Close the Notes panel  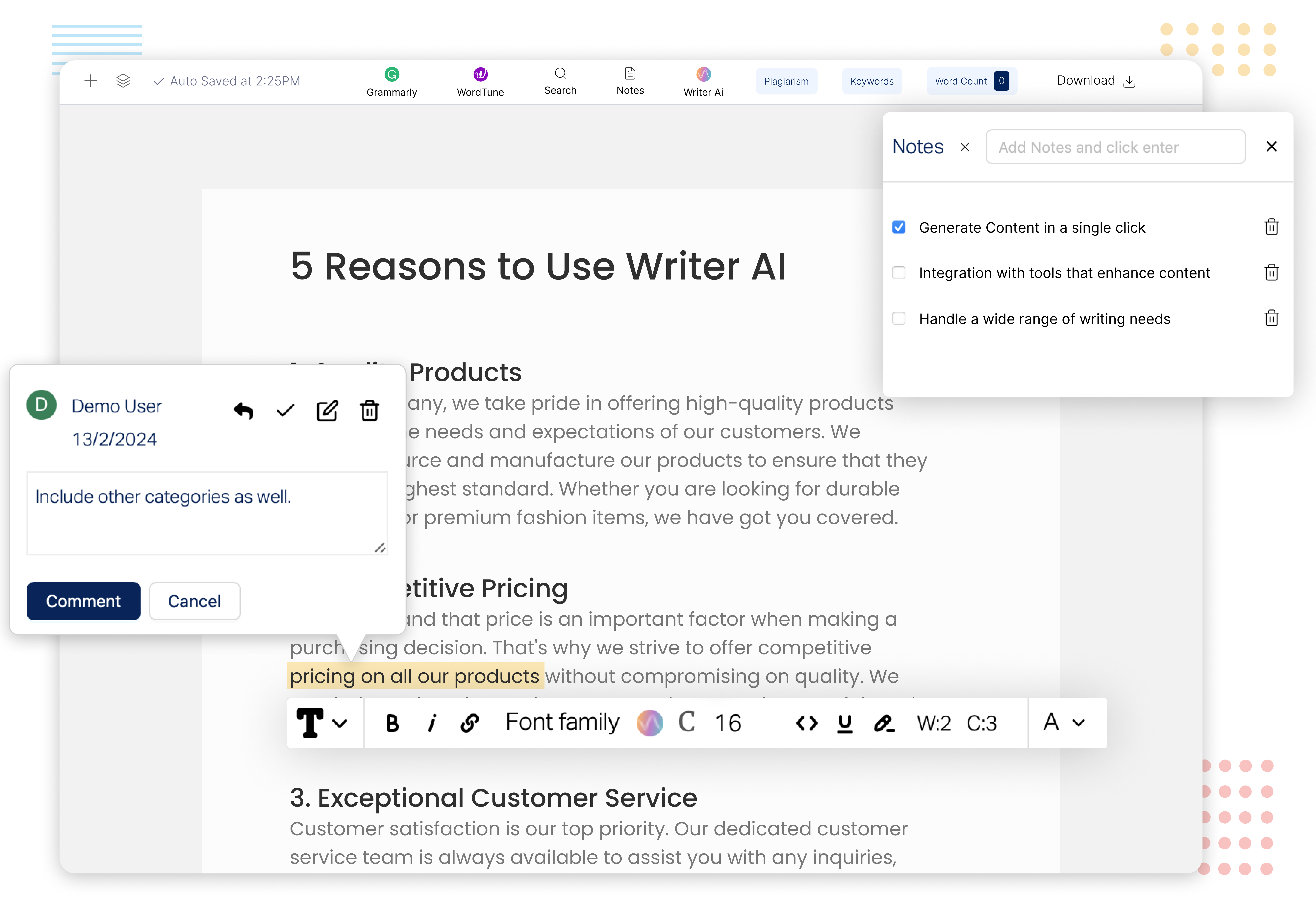(1272, 147)
